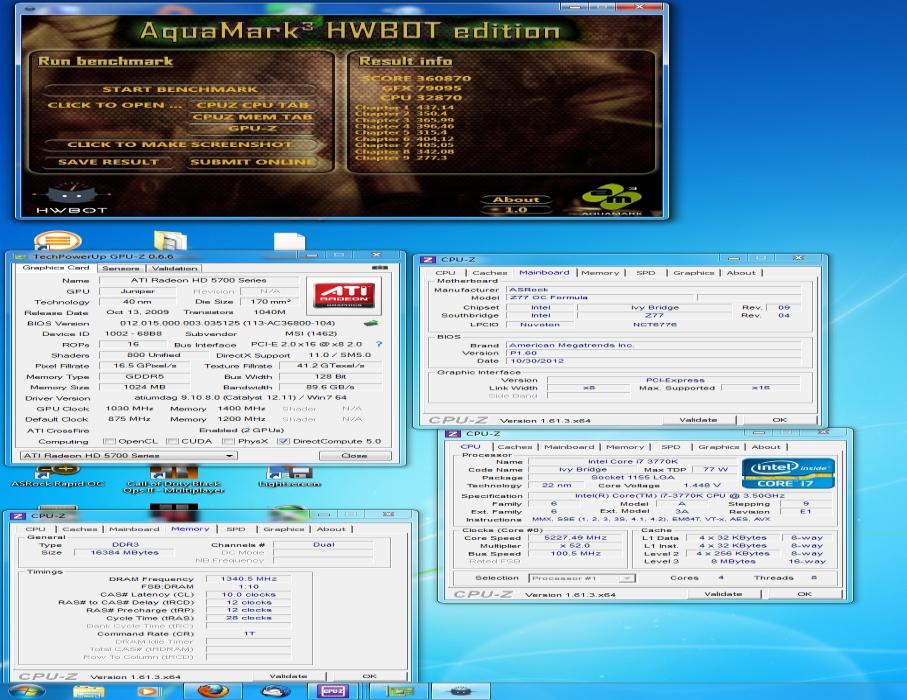Open the Graphics Card tab in GPU-Z
The image size is (907, 700).
[56, 268]
